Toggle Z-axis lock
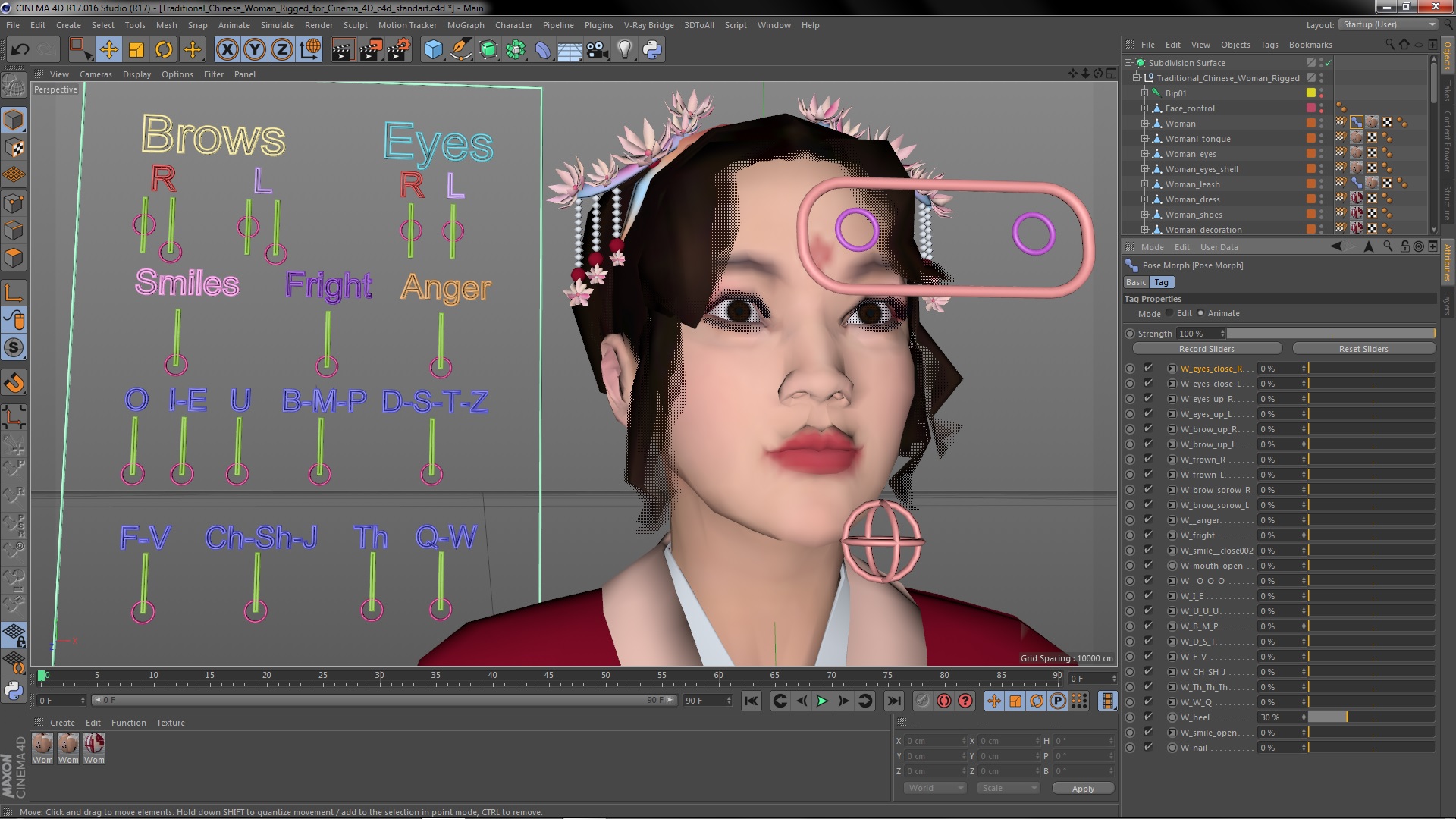 click(x=282, y=50)
